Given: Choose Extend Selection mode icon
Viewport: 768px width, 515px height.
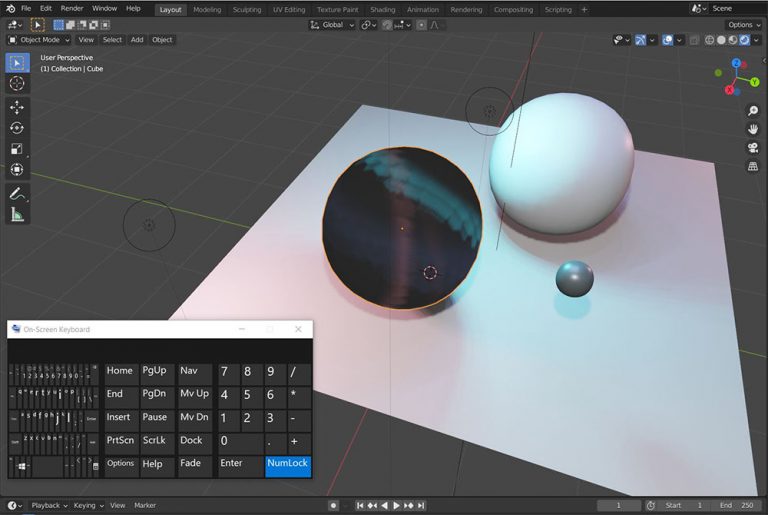Looking at the screenshot, I should 70,25.
